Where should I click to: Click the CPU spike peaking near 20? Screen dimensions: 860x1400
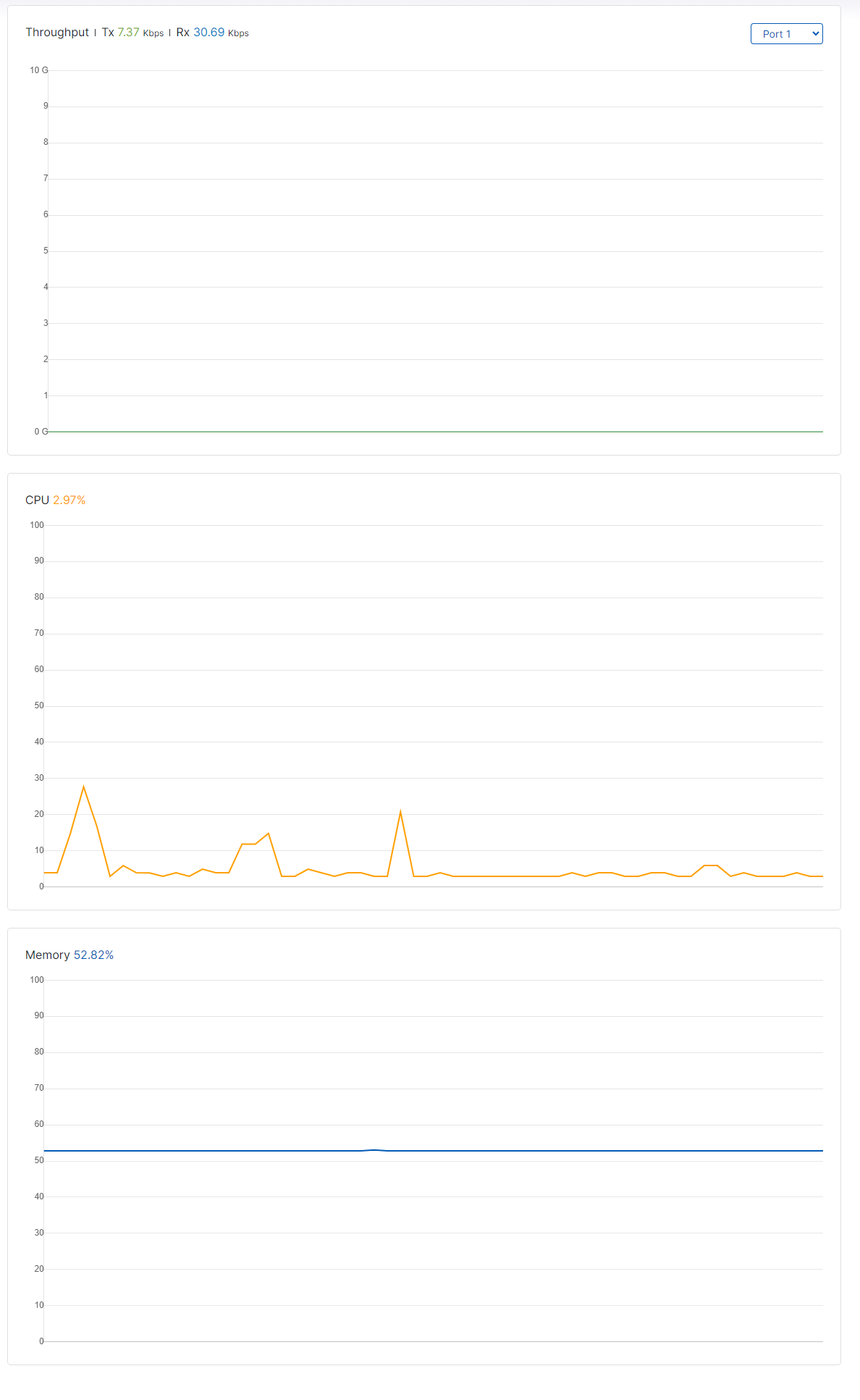pyautogui.click(x=400, y=813)
